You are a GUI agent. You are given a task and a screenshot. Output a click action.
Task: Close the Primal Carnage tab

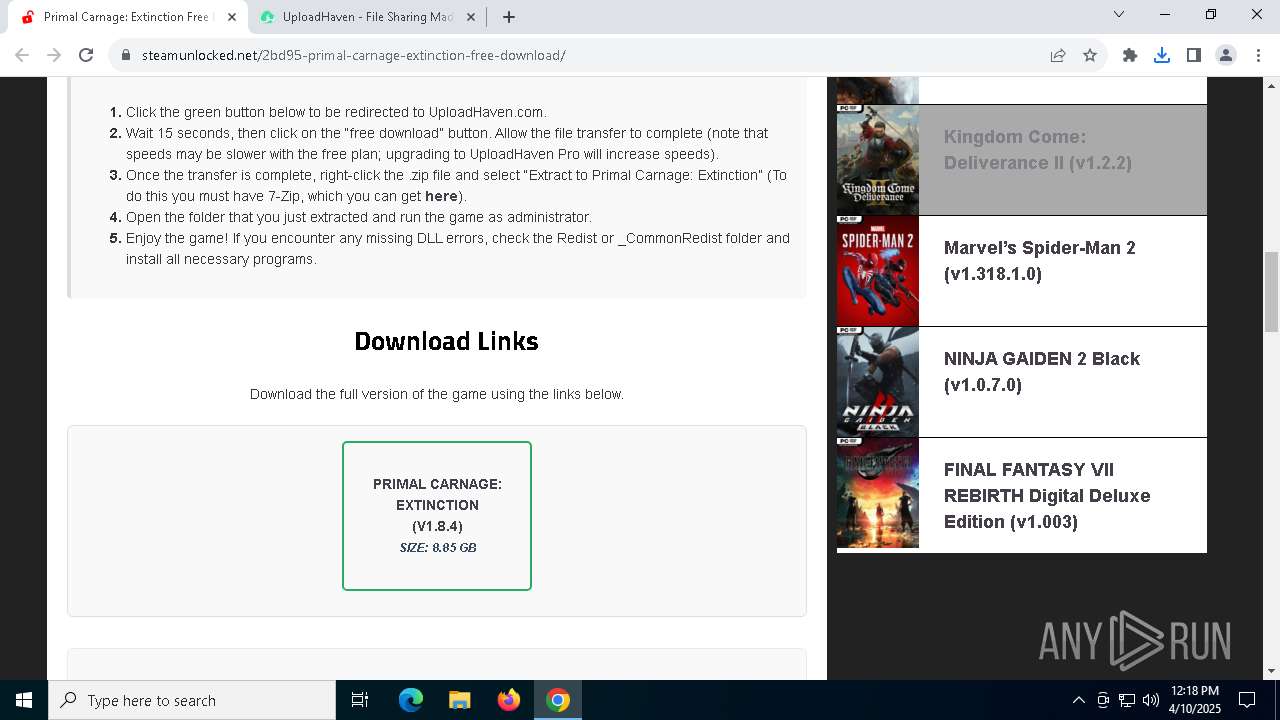pos(232,17)
